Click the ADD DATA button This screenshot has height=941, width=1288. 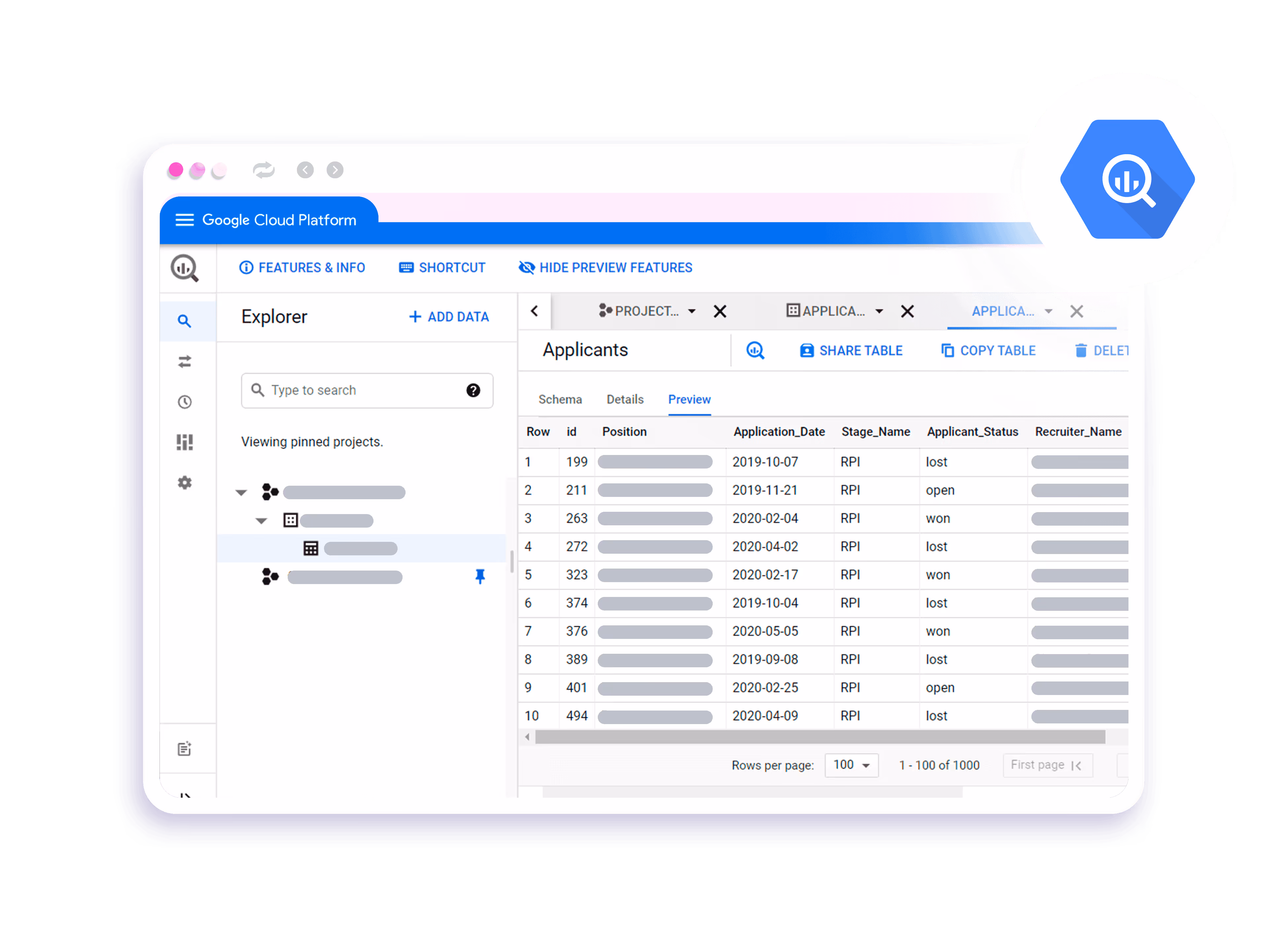coord(449,317)
